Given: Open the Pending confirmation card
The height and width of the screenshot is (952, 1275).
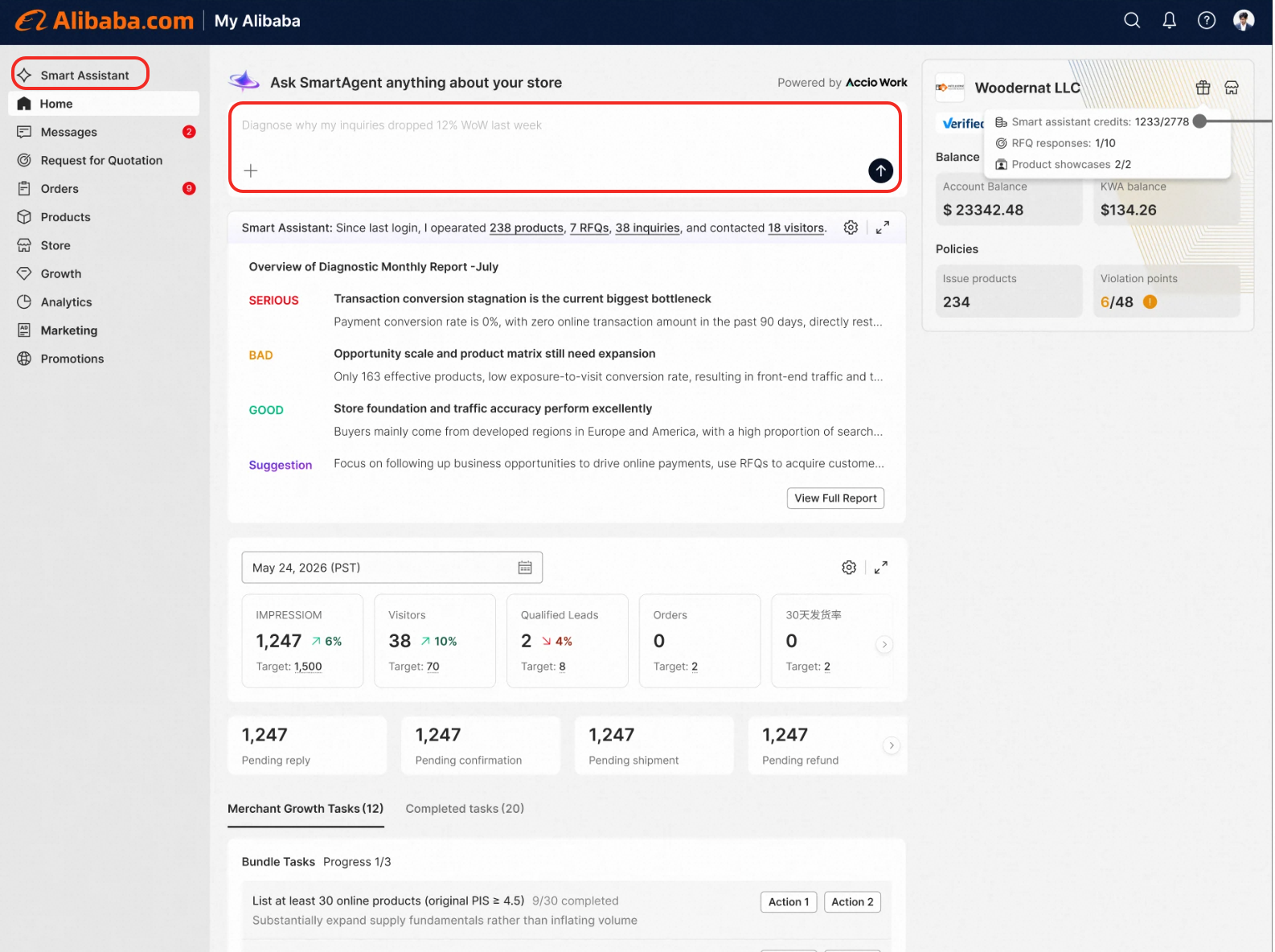Looking at the screenshot, I should [x=481, y=745].
